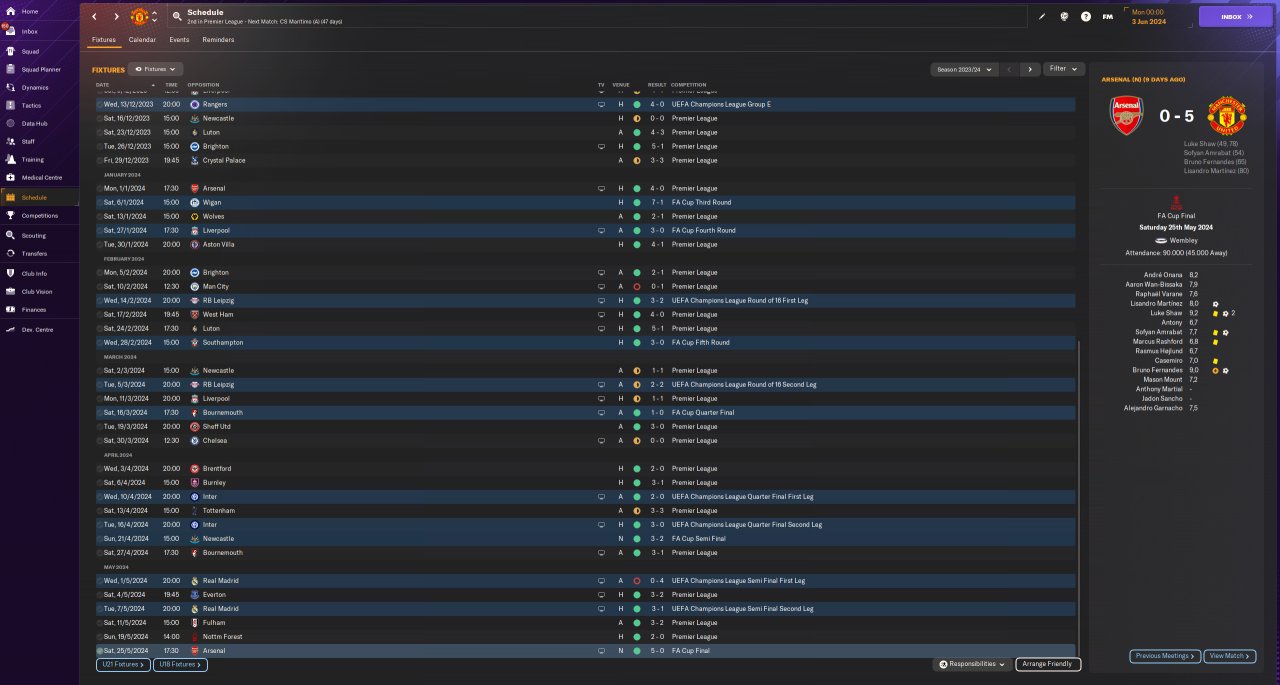
Task: Click the Arrange Friendly button
Action: (x=1049, y=664)
